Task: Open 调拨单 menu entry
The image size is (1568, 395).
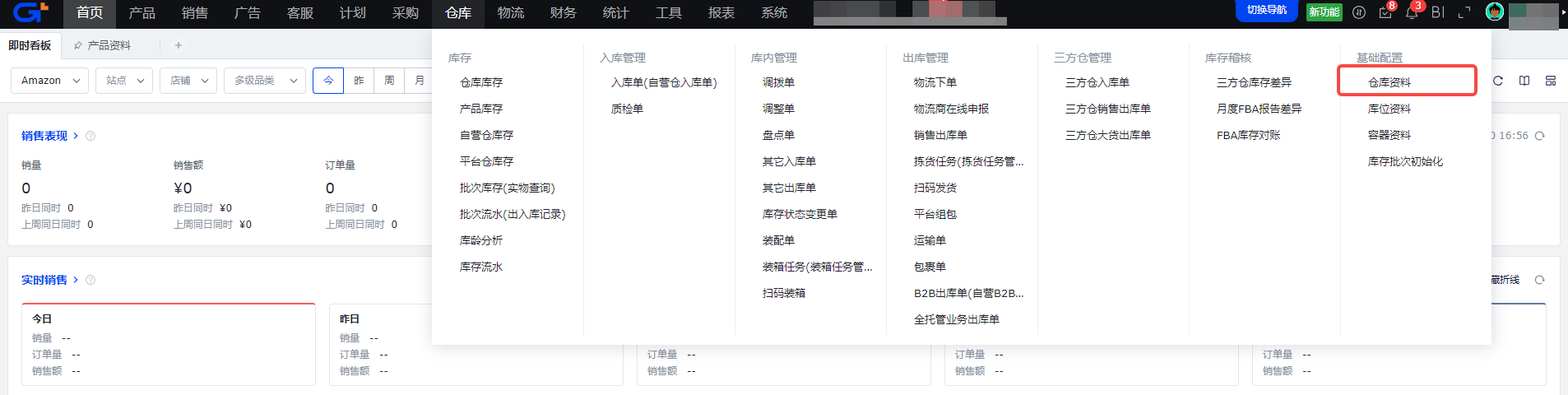Action: point(778,82)
